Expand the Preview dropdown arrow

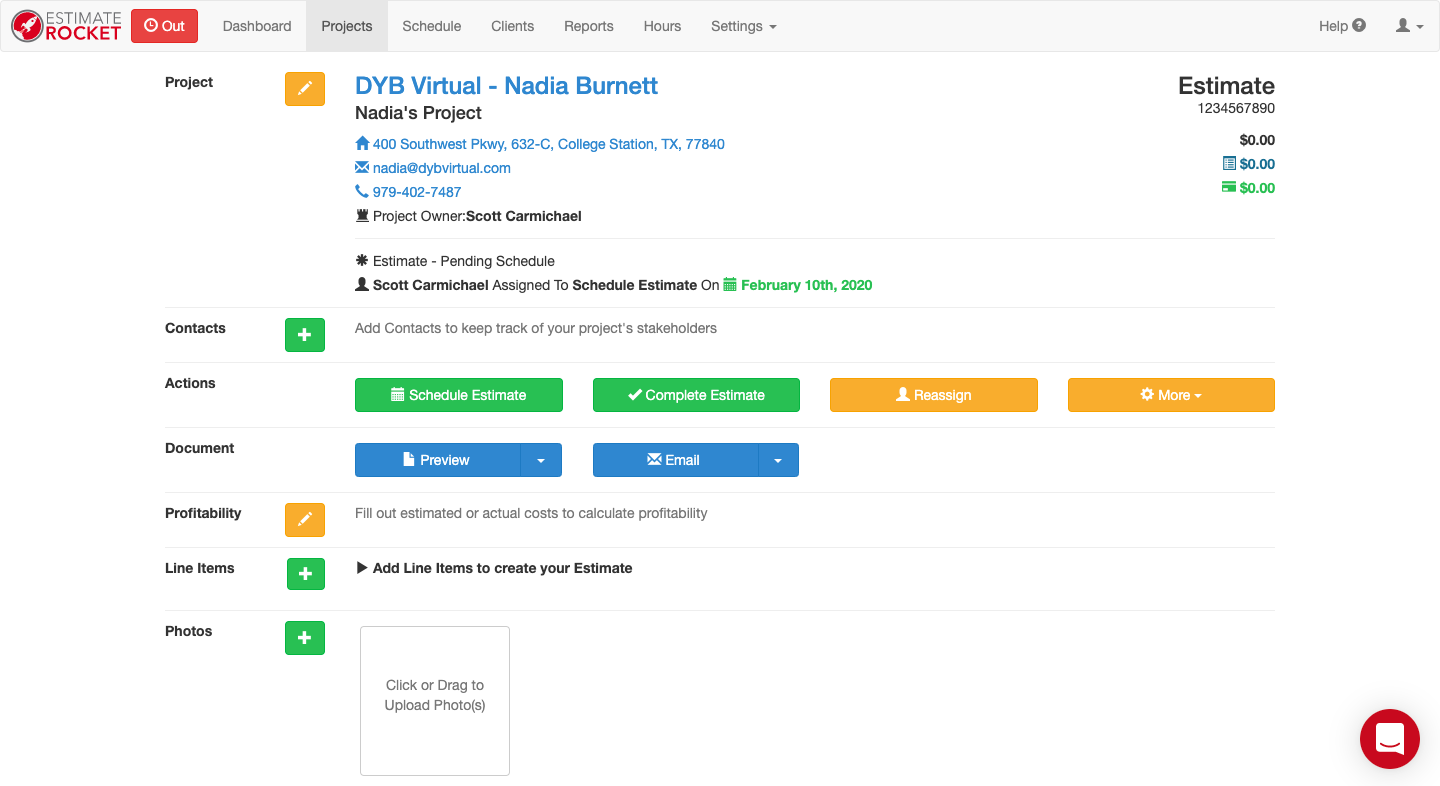(541, 460)
